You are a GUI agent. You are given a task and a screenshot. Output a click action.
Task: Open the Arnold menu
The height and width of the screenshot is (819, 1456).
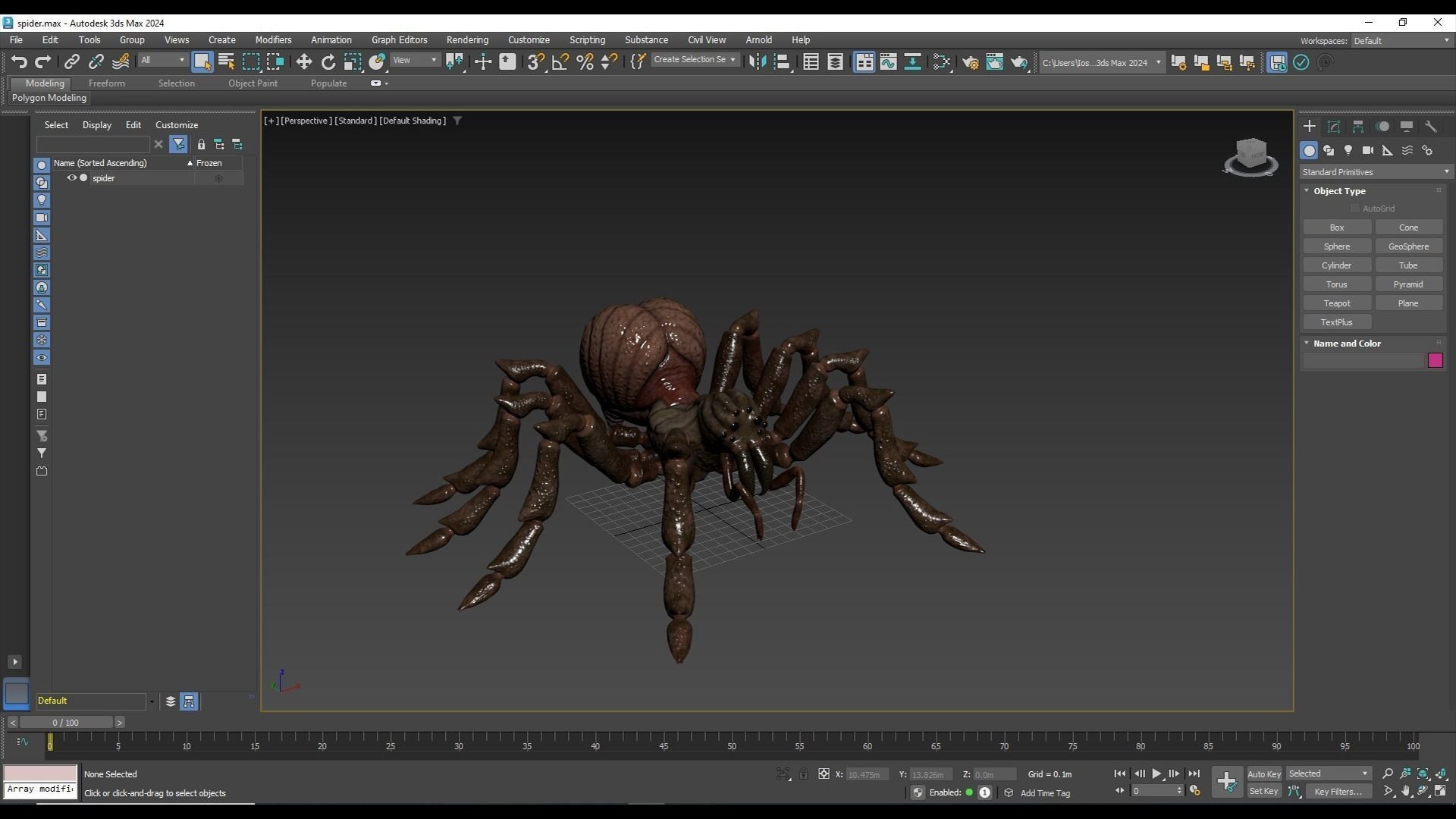[x=758, y=40]
